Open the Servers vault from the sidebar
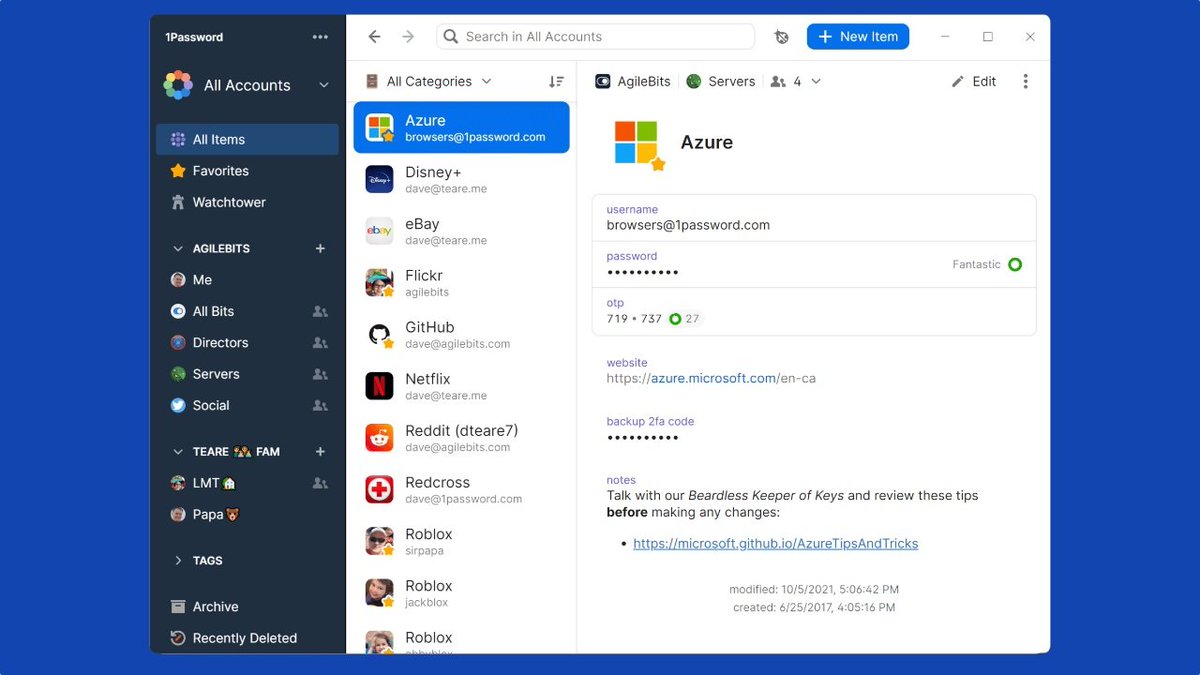 [214, 373]
